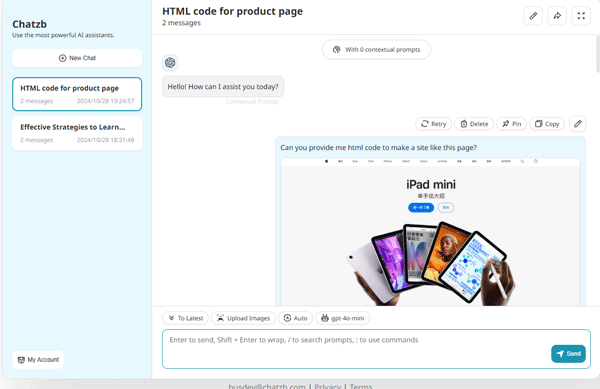Open My Account
This screenshot has height=389, width=600.
coord(38,360)
